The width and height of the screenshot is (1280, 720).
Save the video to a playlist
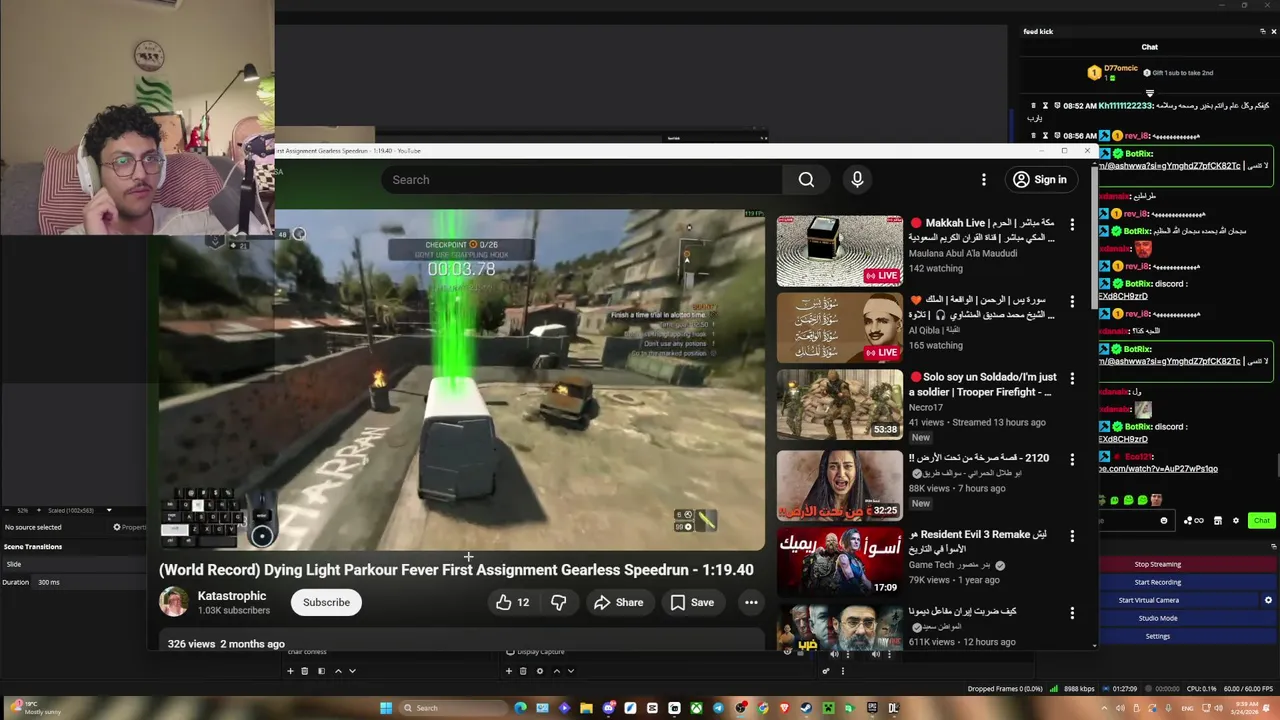692,602
